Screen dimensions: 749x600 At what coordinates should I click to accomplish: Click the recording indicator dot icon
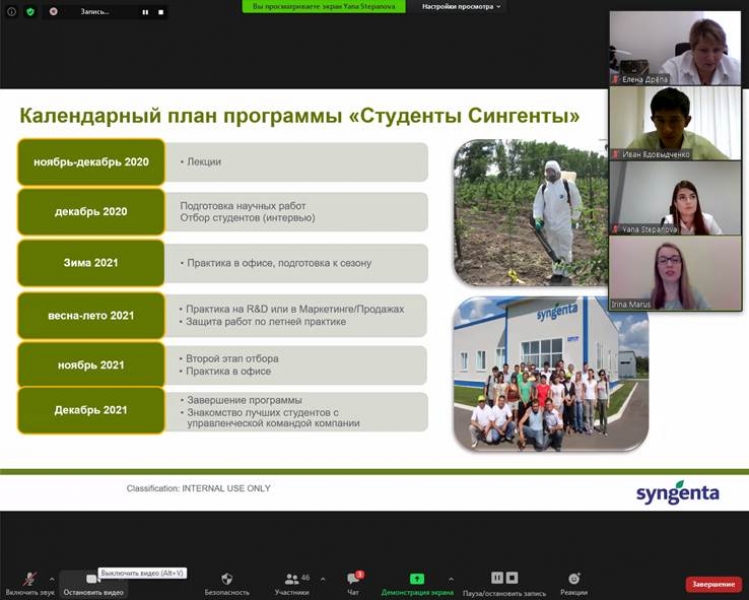(x=54, y=11)
